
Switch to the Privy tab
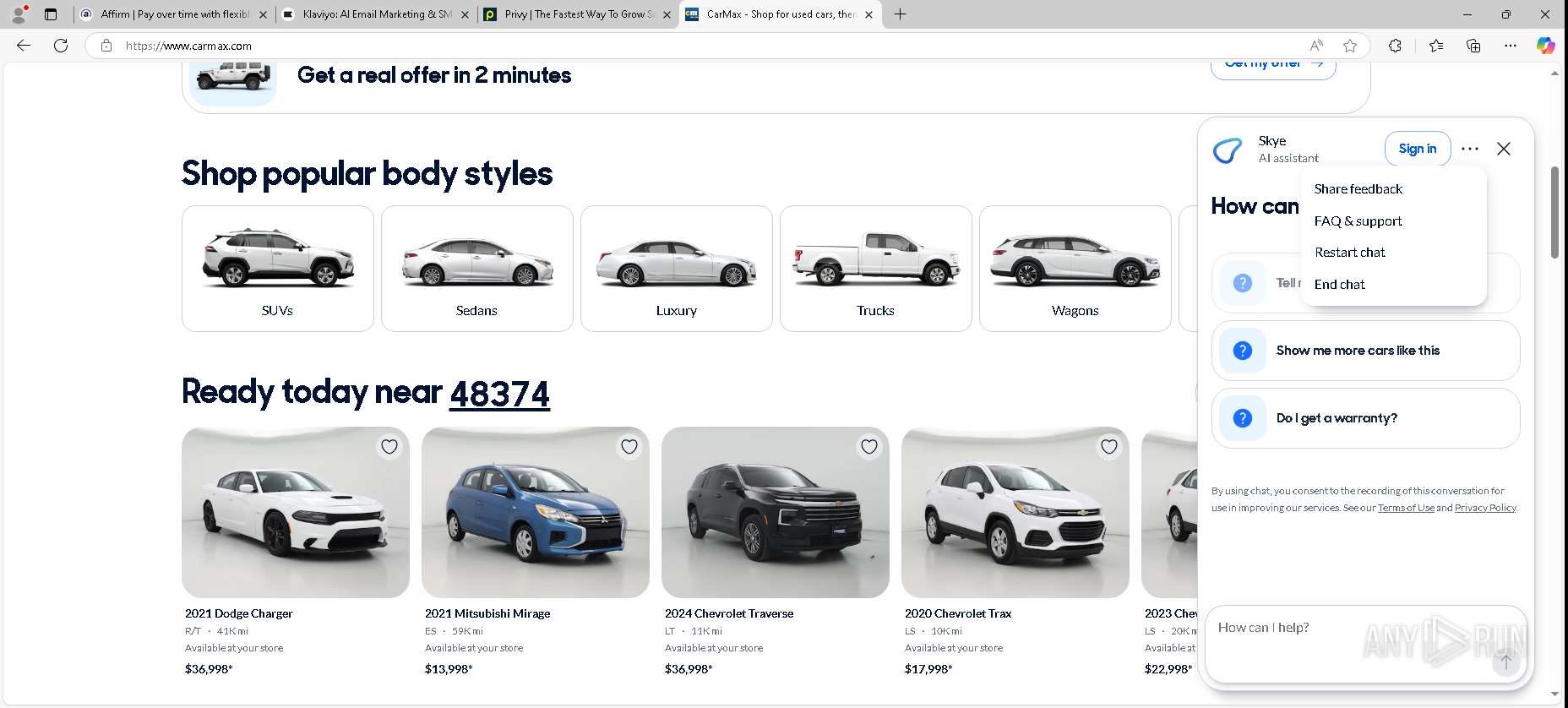click(577, 14)
